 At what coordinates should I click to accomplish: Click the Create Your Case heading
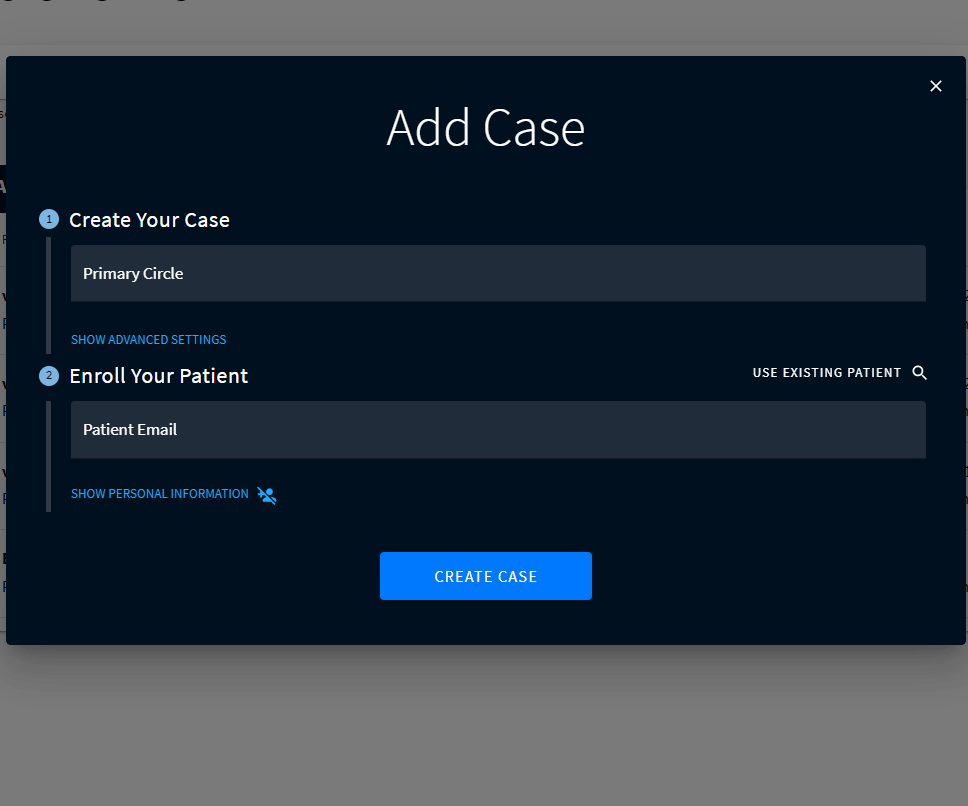(x=149, y=220)
